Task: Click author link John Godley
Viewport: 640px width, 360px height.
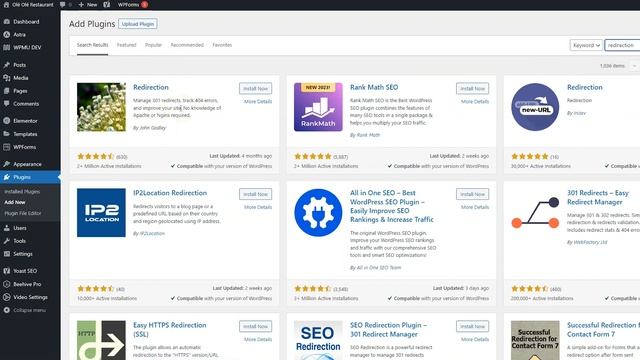Action: [153, 128]
